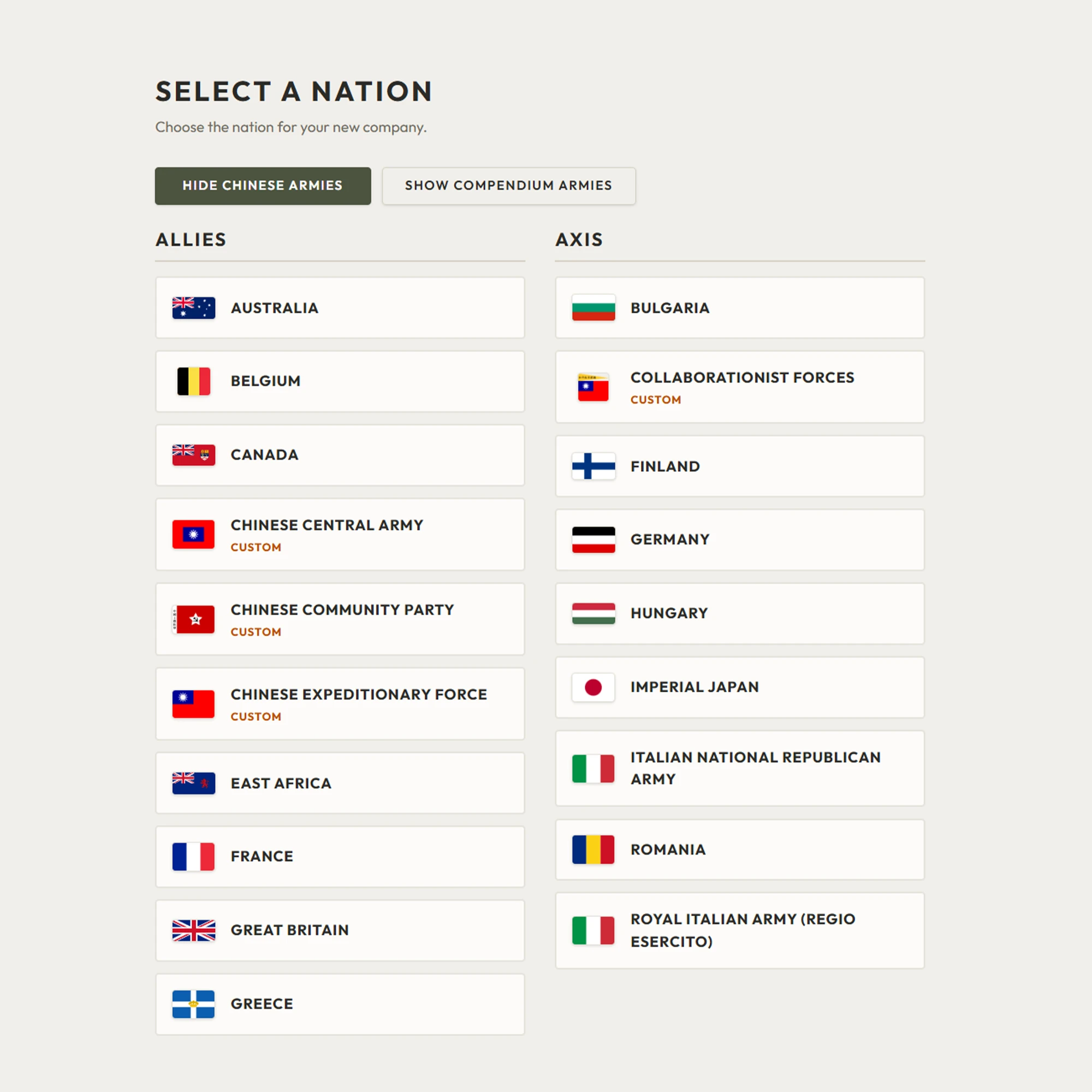This screenshot has width=1092, height=1092.
Task: Choose the Germany nation name
Action: tap(670, 539)
